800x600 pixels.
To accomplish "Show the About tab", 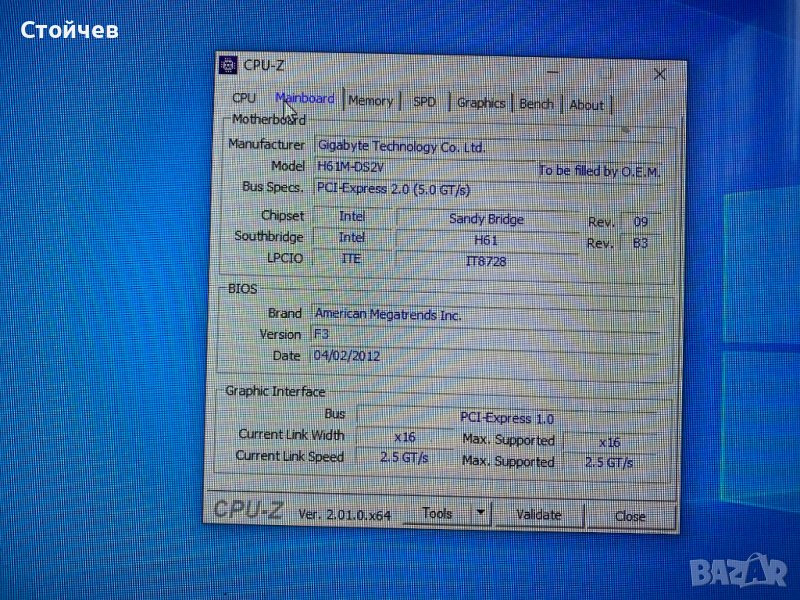I will point(586,105).
